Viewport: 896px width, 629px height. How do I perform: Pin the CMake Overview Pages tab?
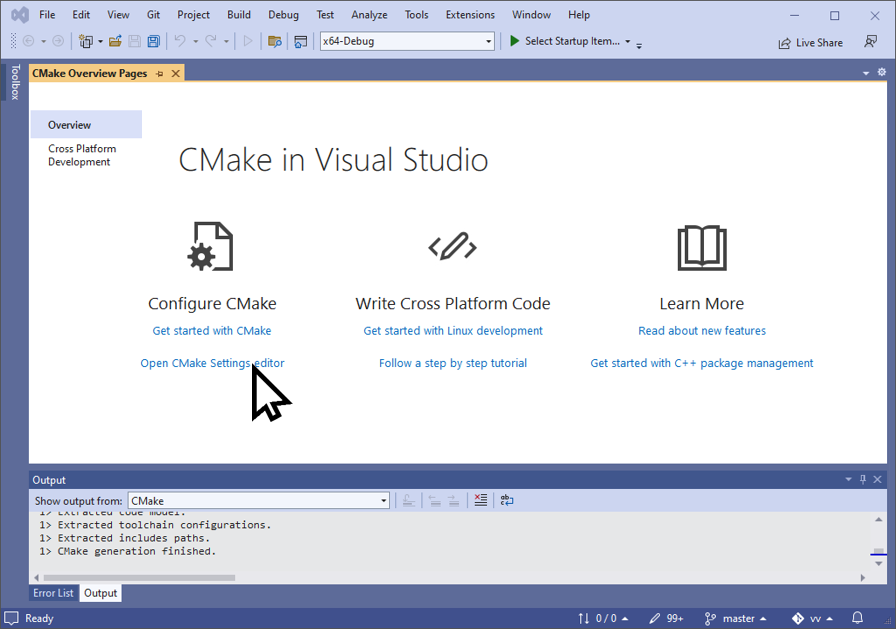(x=159, y=74)
